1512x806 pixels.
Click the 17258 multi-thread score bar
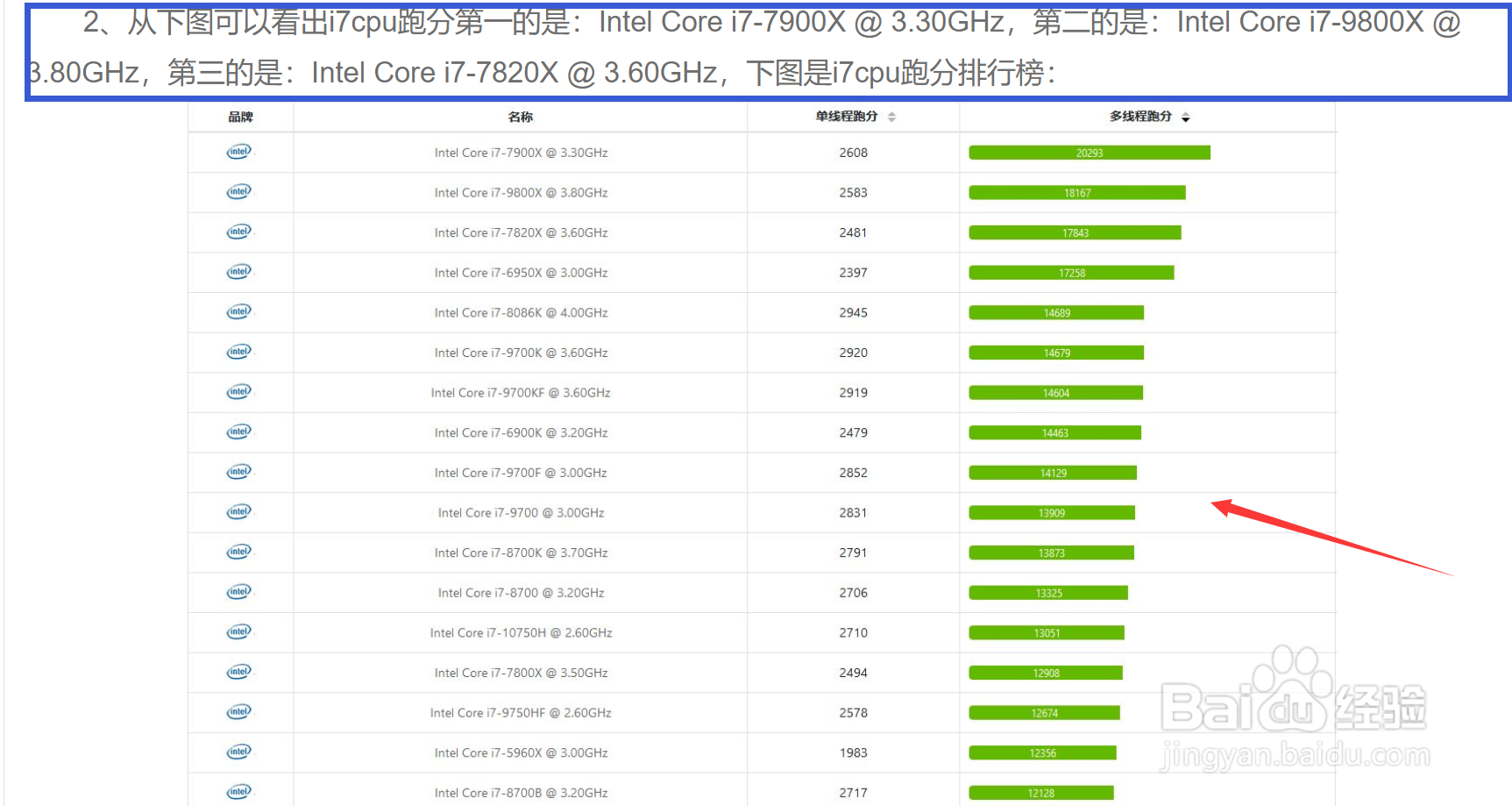1071,273
